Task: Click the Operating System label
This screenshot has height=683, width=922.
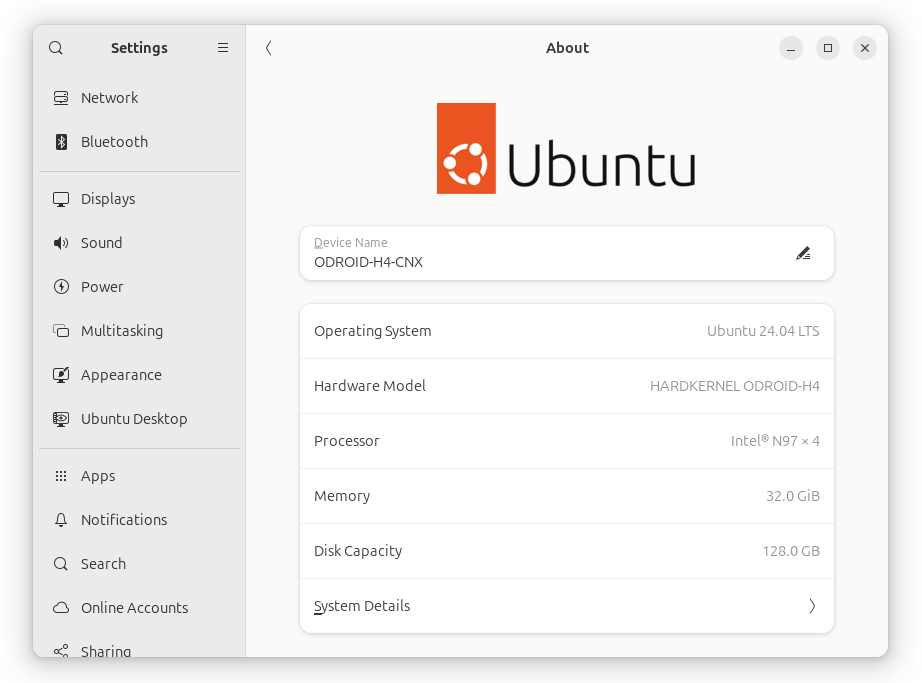Action: point(373,332)
